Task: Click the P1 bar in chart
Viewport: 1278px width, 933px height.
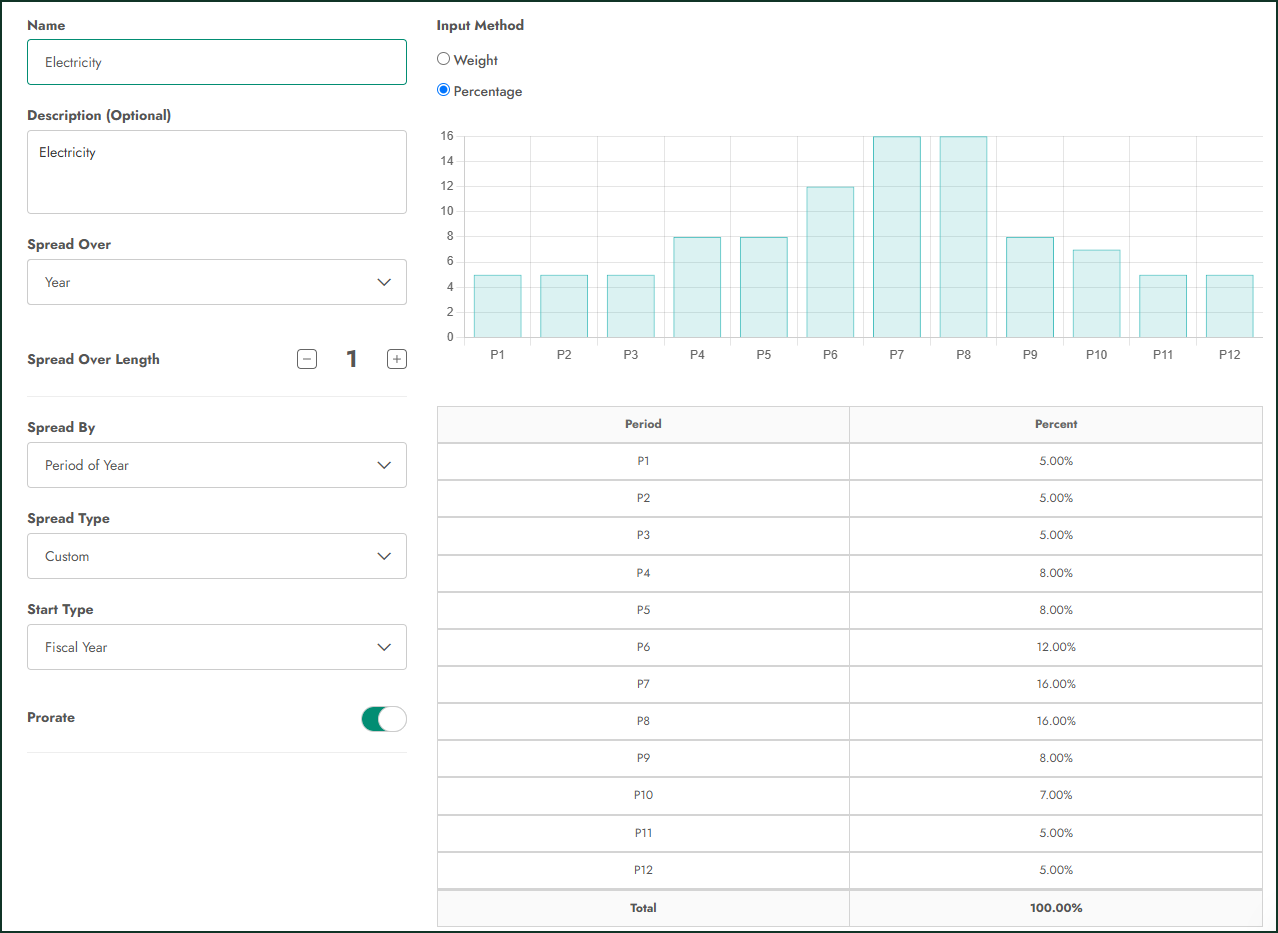Action: tap(497, 306)
